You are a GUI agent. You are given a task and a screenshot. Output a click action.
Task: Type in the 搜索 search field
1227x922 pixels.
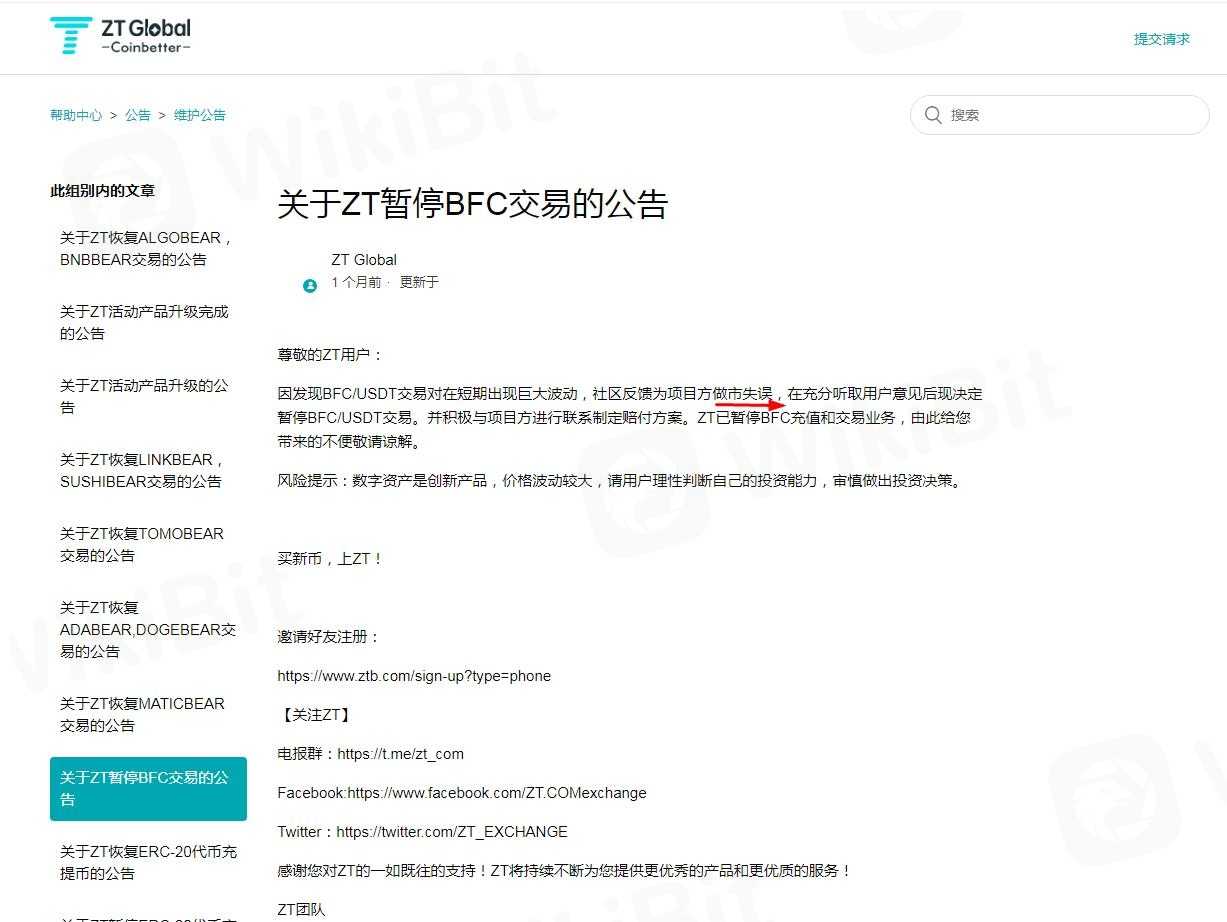[x=1070, y=115]
